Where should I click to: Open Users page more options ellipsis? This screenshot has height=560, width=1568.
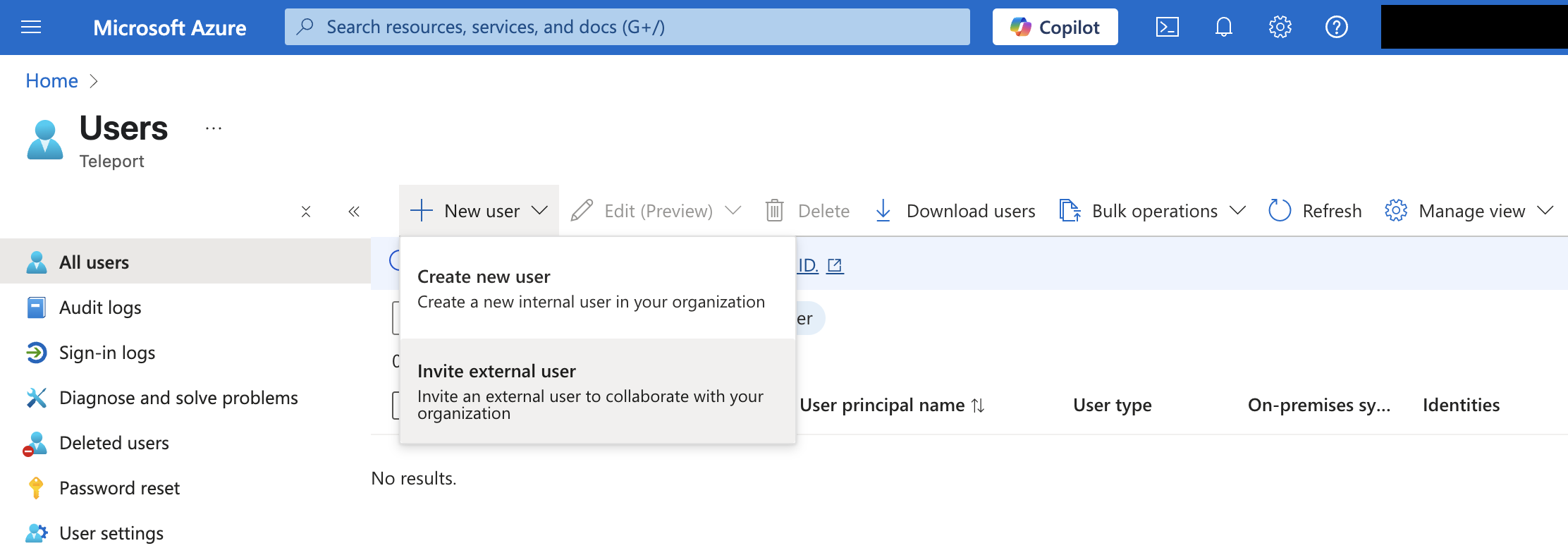[x=214, y=128]
